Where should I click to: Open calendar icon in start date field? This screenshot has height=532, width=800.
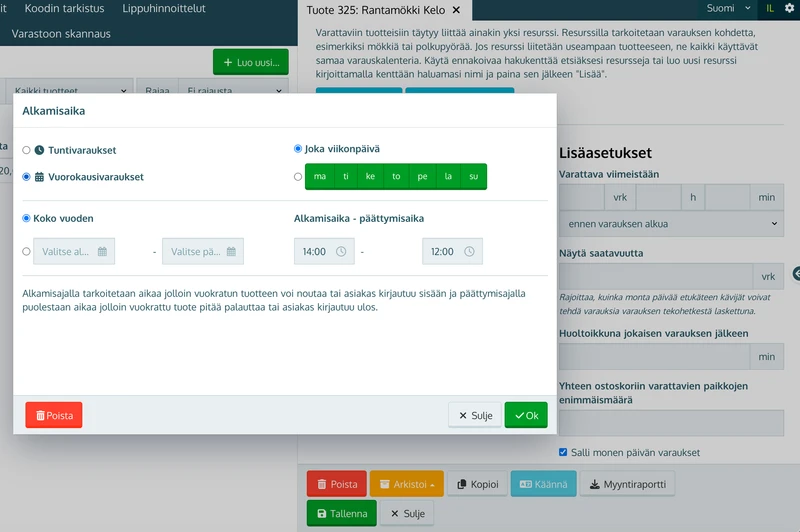[103, 251]
